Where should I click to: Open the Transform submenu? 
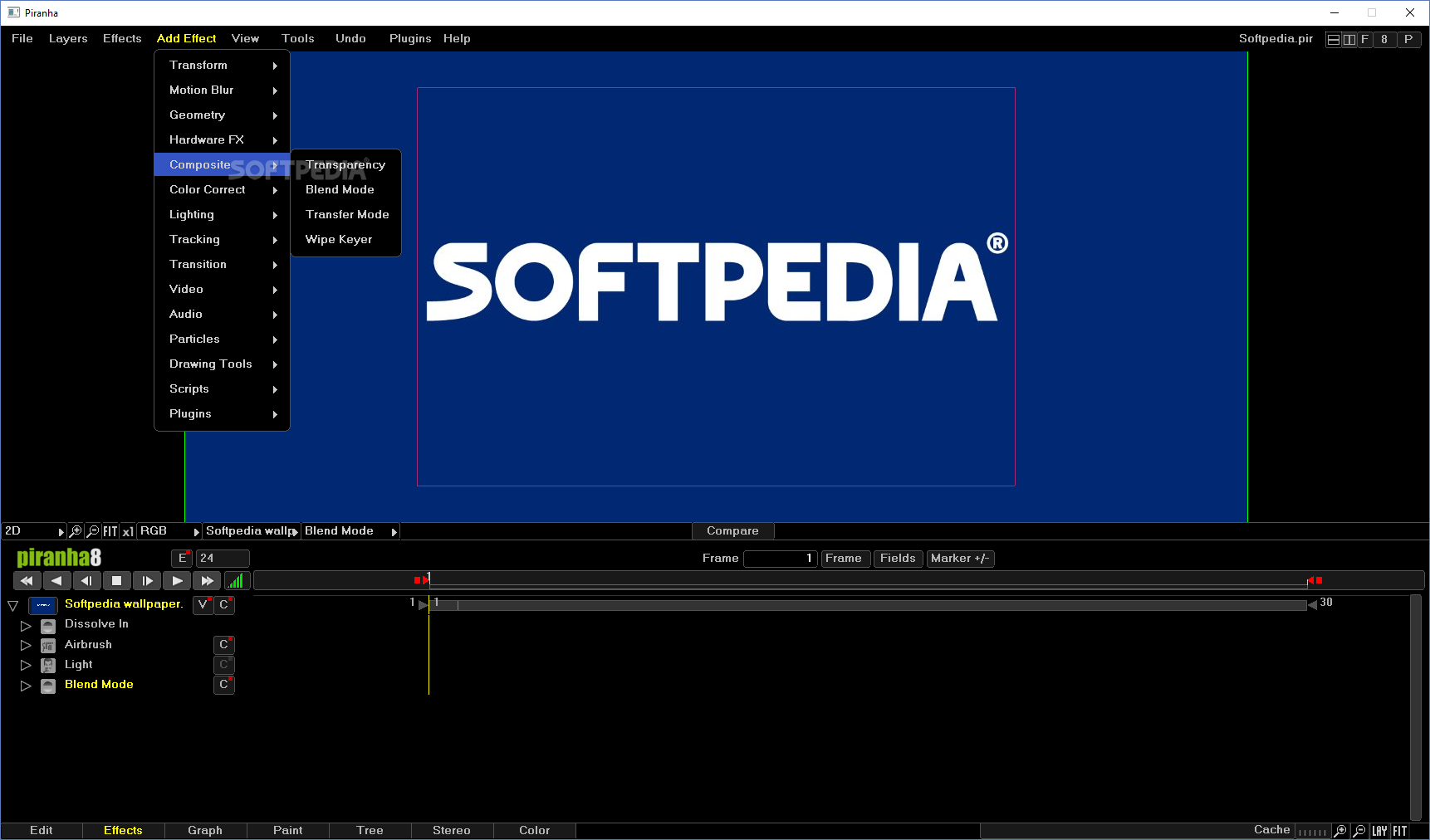[x=222, y=65]
